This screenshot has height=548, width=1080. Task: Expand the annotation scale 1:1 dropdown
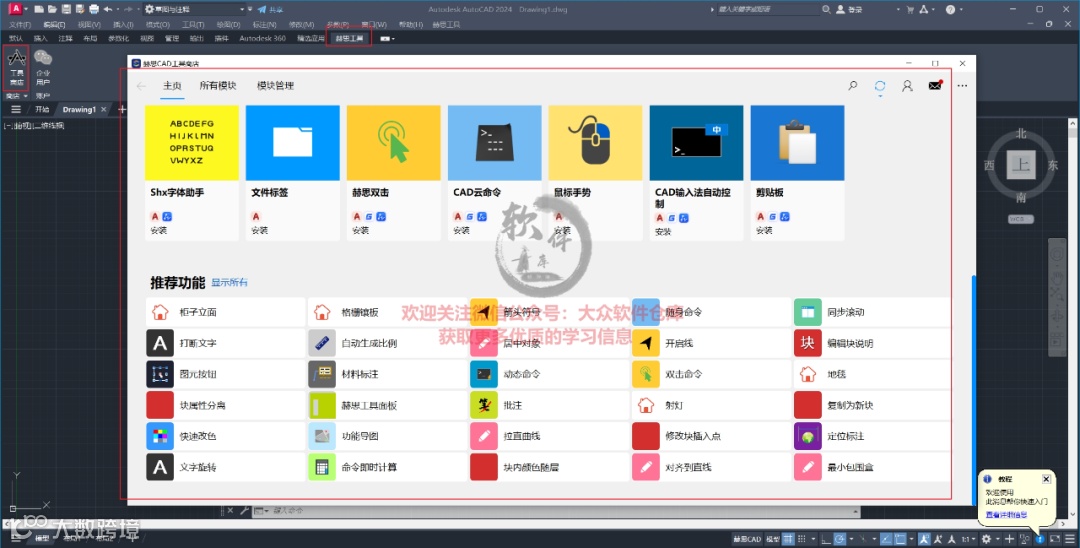pos(973,539)
